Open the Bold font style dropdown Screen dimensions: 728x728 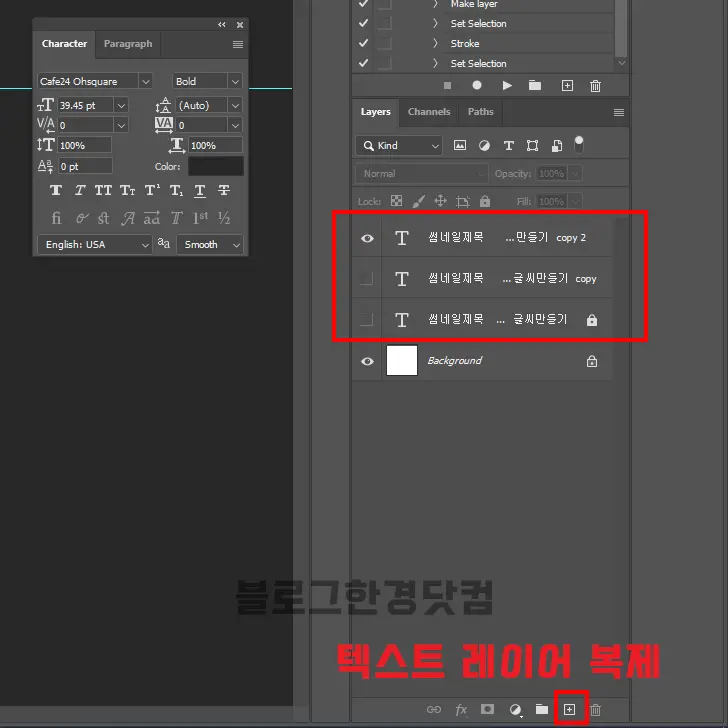point(235,81)
